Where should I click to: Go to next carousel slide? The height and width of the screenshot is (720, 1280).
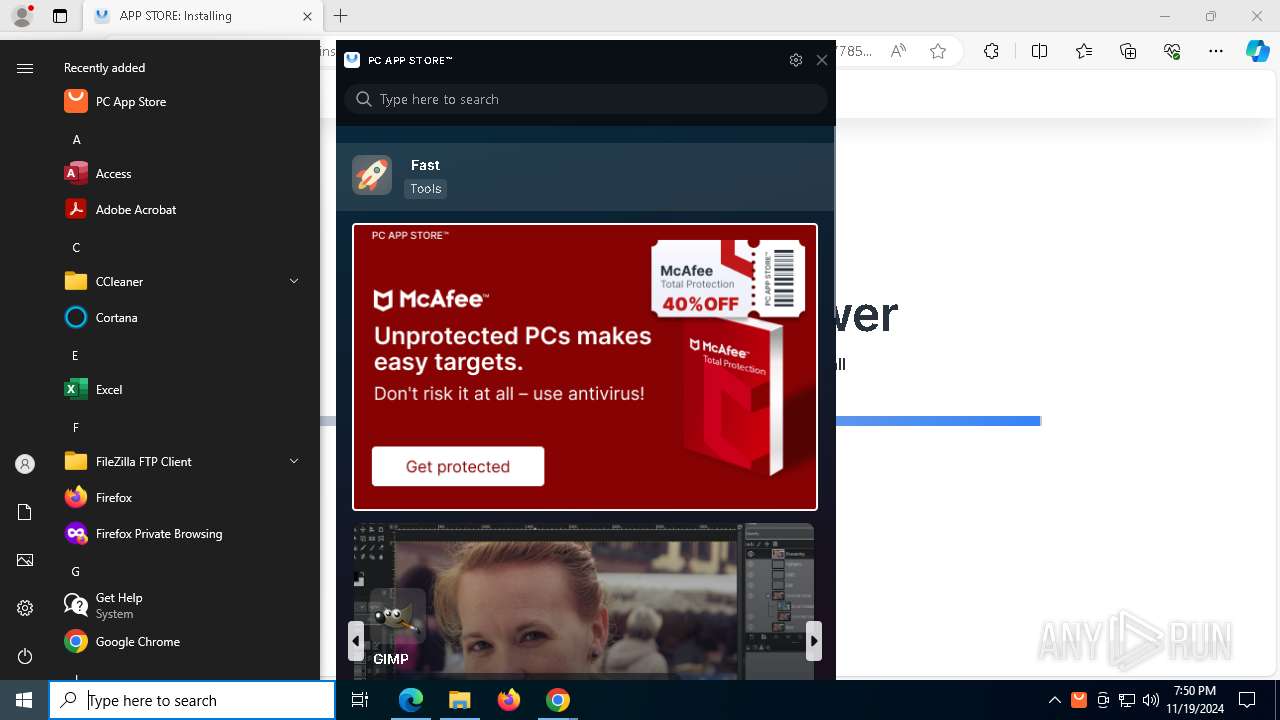(814, 641)
